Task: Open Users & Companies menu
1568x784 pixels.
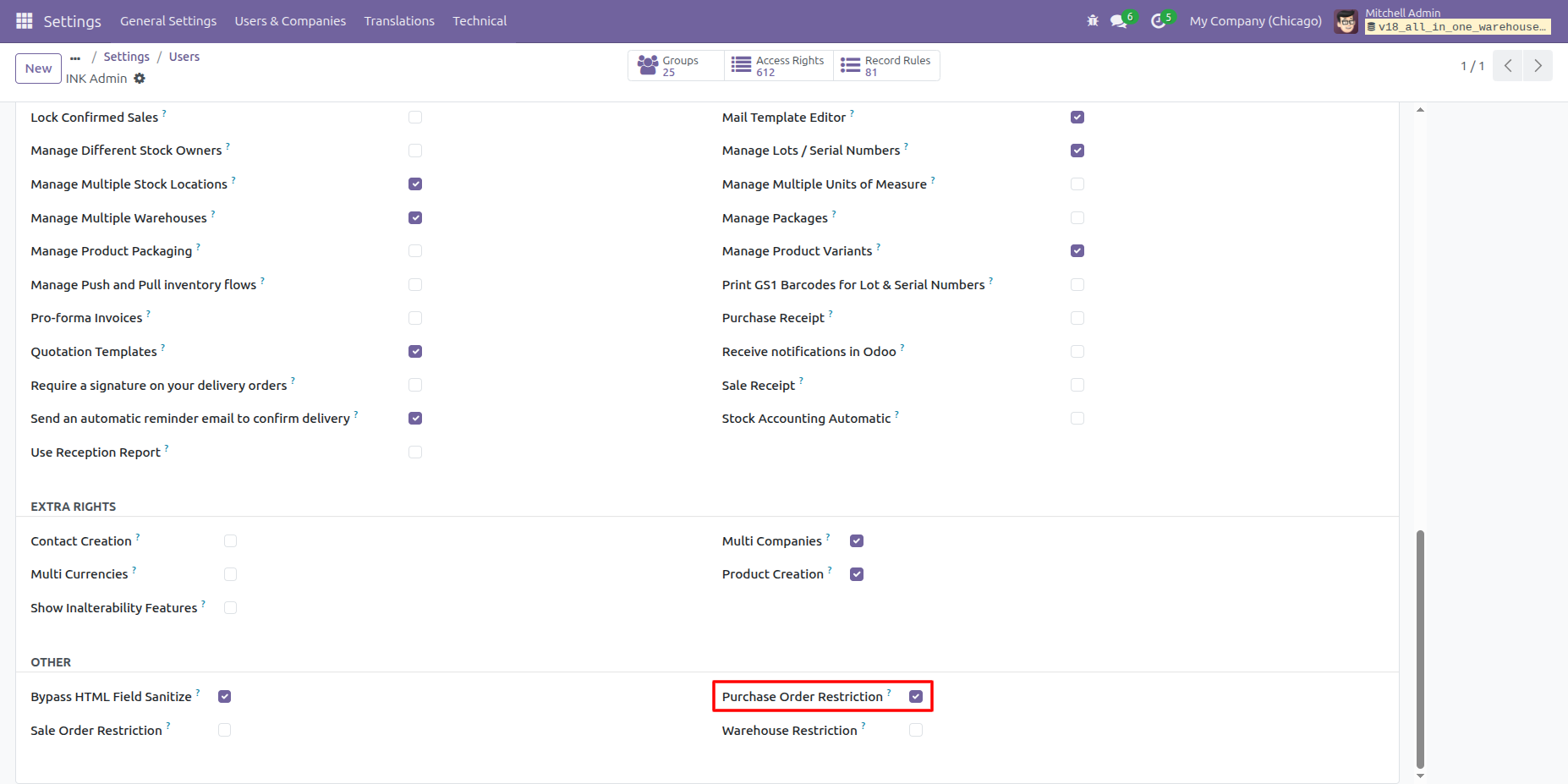Action: click(x=290, y=21)
